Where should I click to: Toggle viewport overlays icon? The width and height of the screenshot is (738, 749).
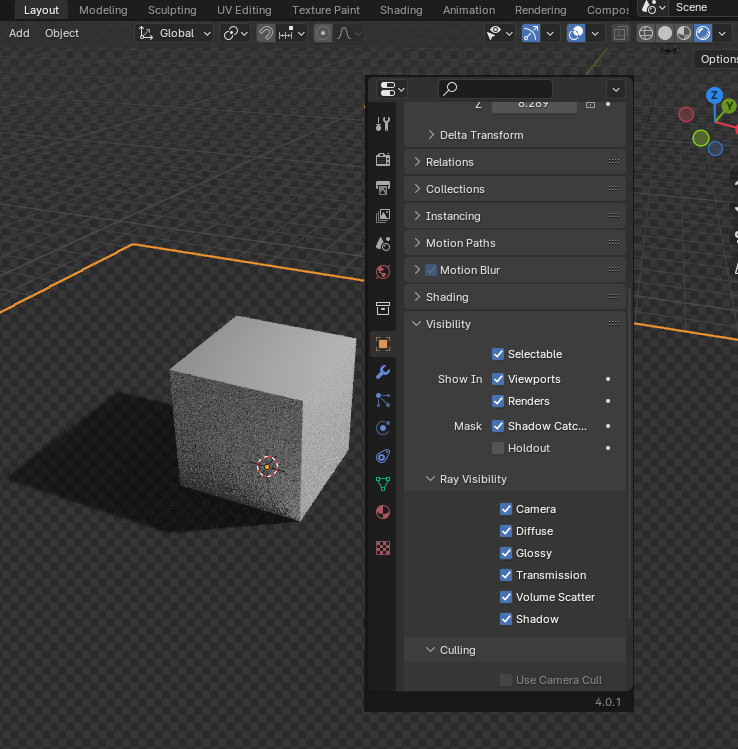pos(576,33)
